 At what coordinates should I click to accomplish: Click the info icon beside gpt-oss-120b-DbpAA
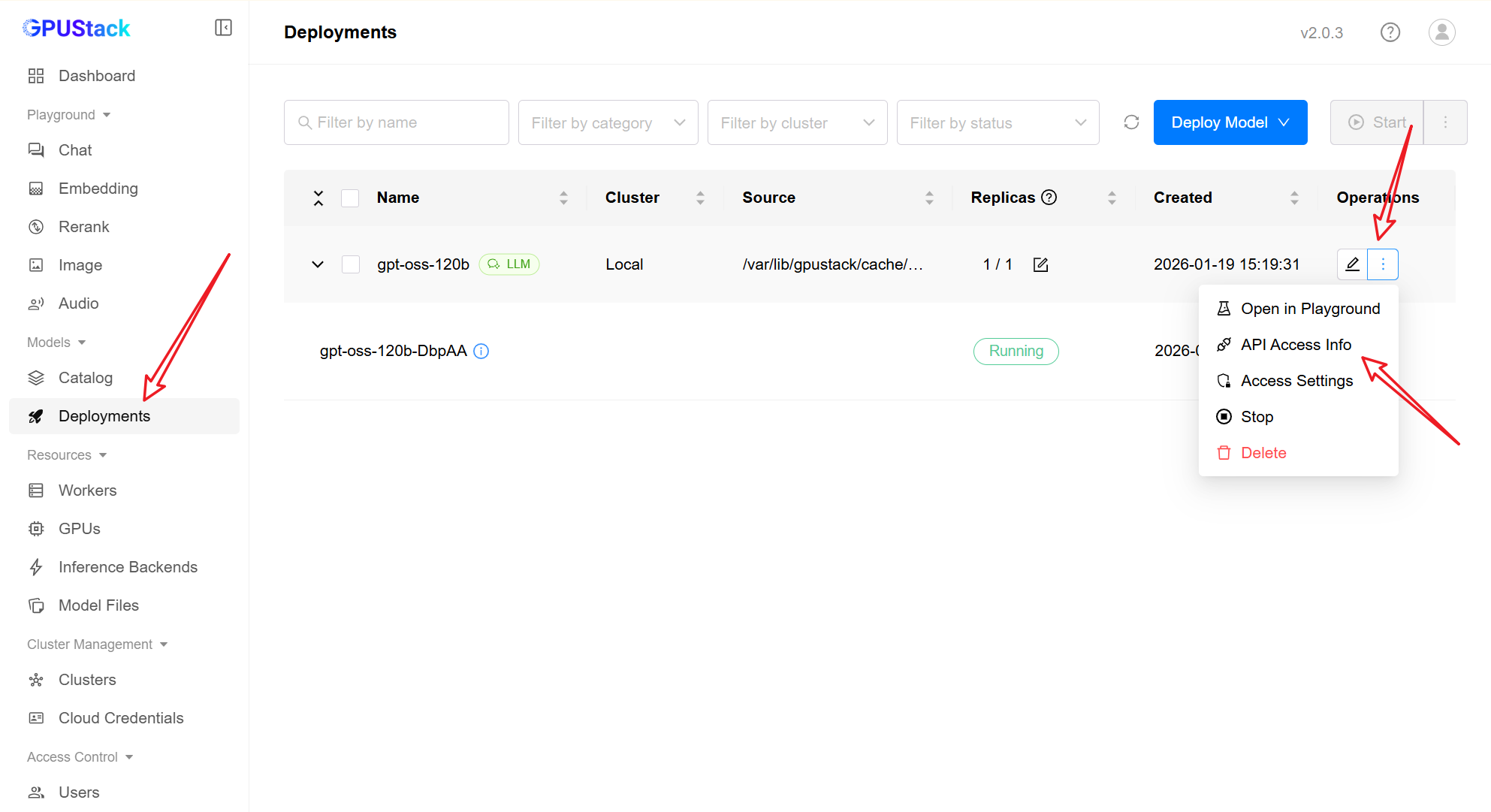[481, 351]
